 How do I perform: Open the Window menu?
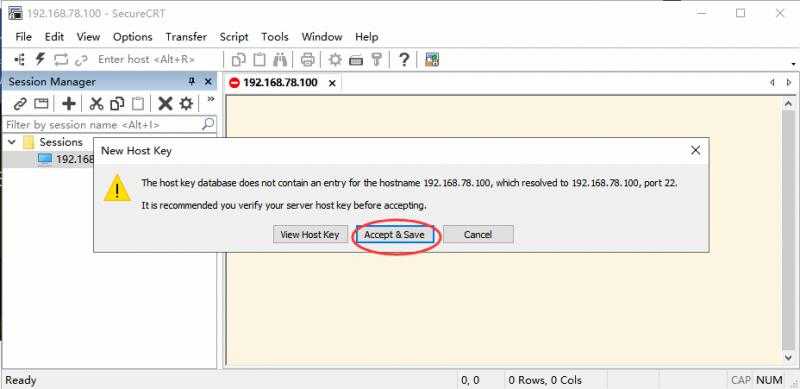pyautogui.click(x=321, y=37)
